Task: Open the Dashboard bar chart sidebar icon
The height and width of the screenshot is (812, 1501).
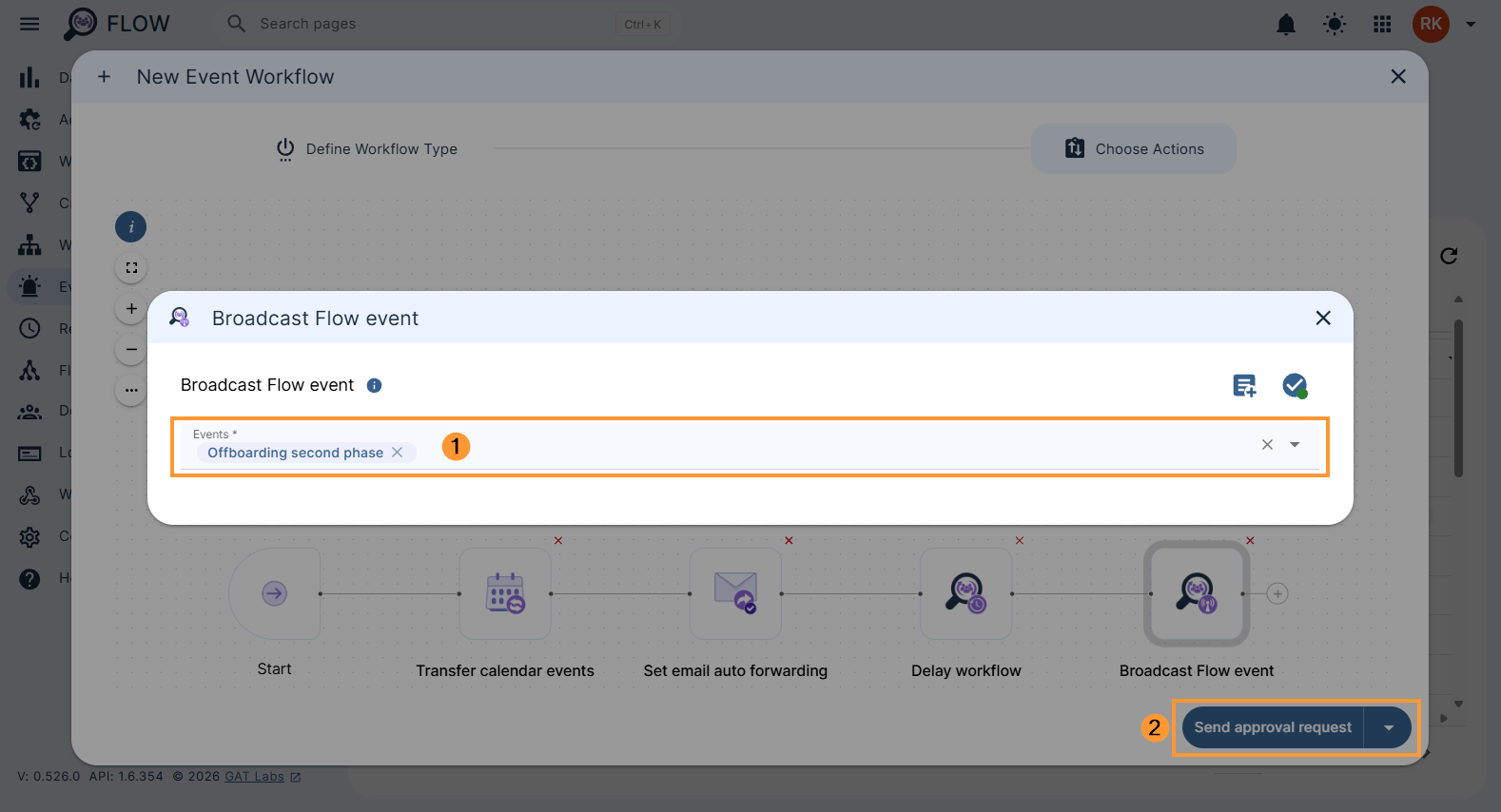Action: (x=29, y=78)
